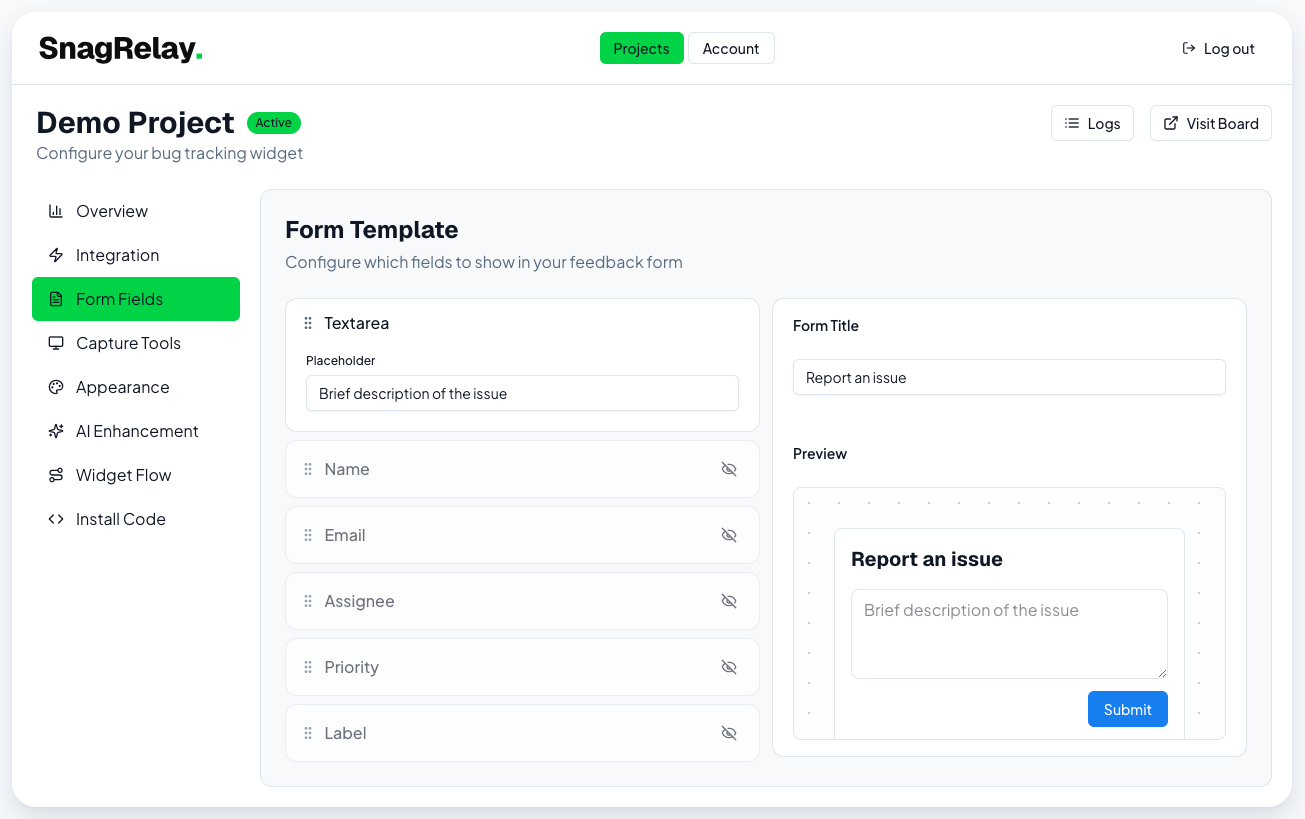Click the Form Title input field

click(1009, 377)
